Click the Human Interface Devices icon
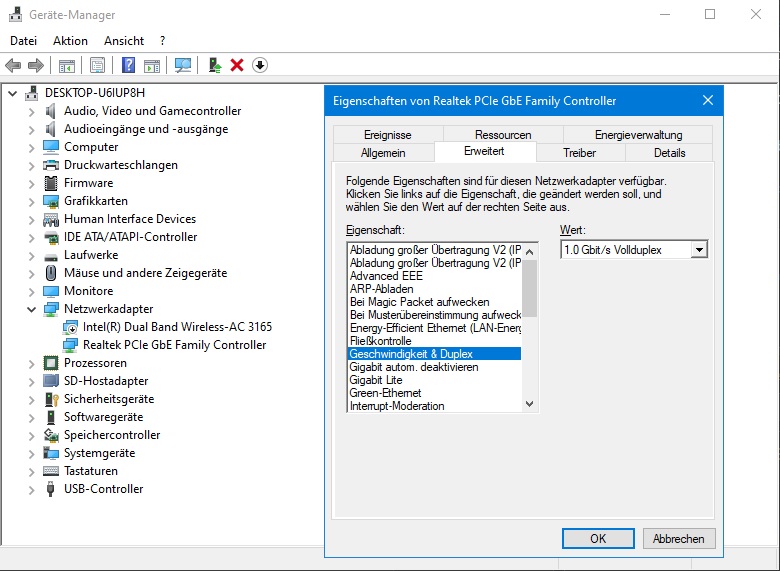The width and height of the screenshot is (780, 571). coord(51,219)
